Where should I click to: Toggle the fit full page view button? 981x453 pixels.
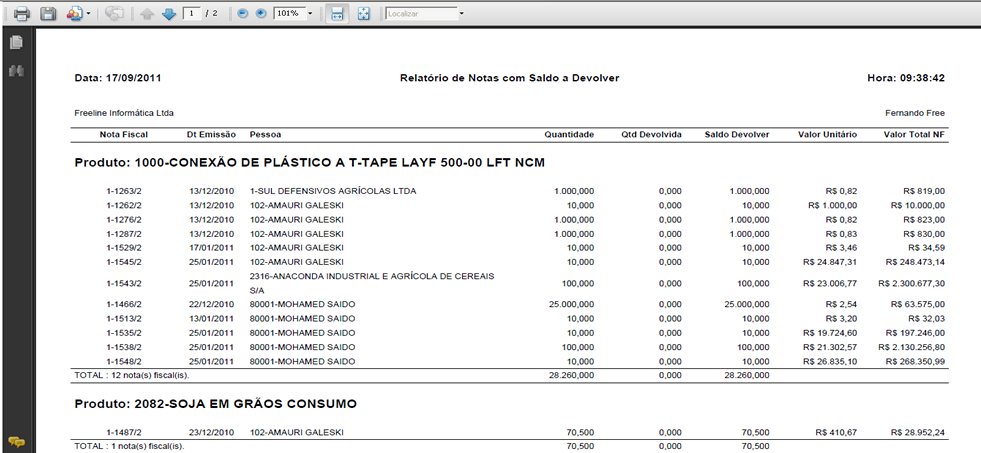click(x=363, y=14)
